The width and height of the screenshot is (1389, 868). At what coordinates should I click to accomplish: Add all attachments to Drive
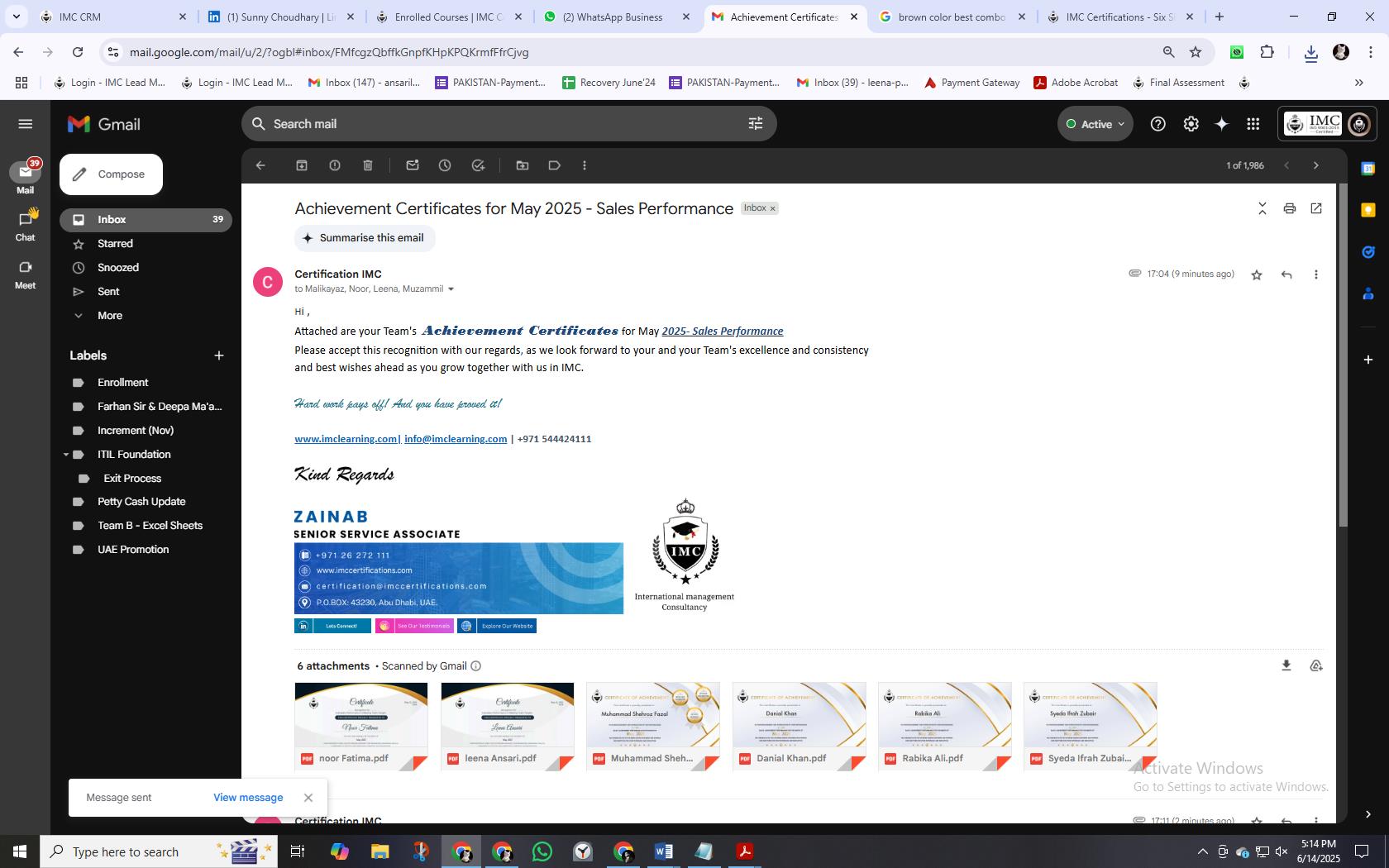coord(1316,665)
